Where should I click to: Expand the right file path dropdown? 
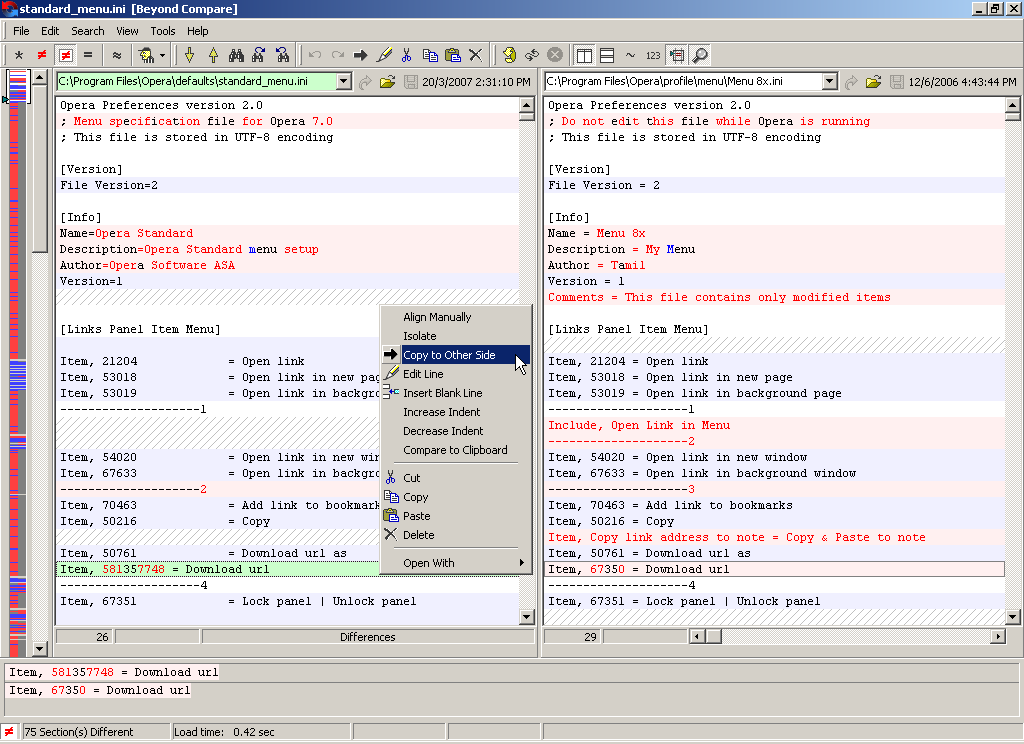(830, 81)
